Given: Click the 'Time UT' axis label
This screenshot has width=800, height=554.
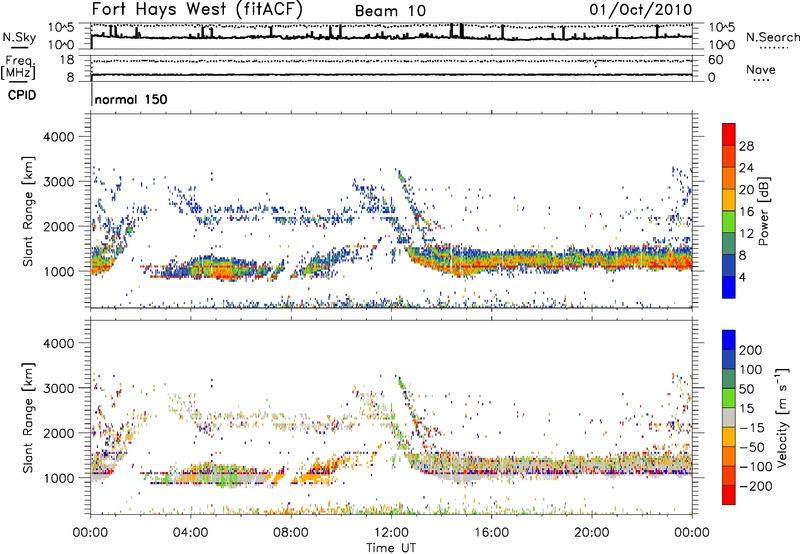Looking at the screenshot, I should point(391,548).
